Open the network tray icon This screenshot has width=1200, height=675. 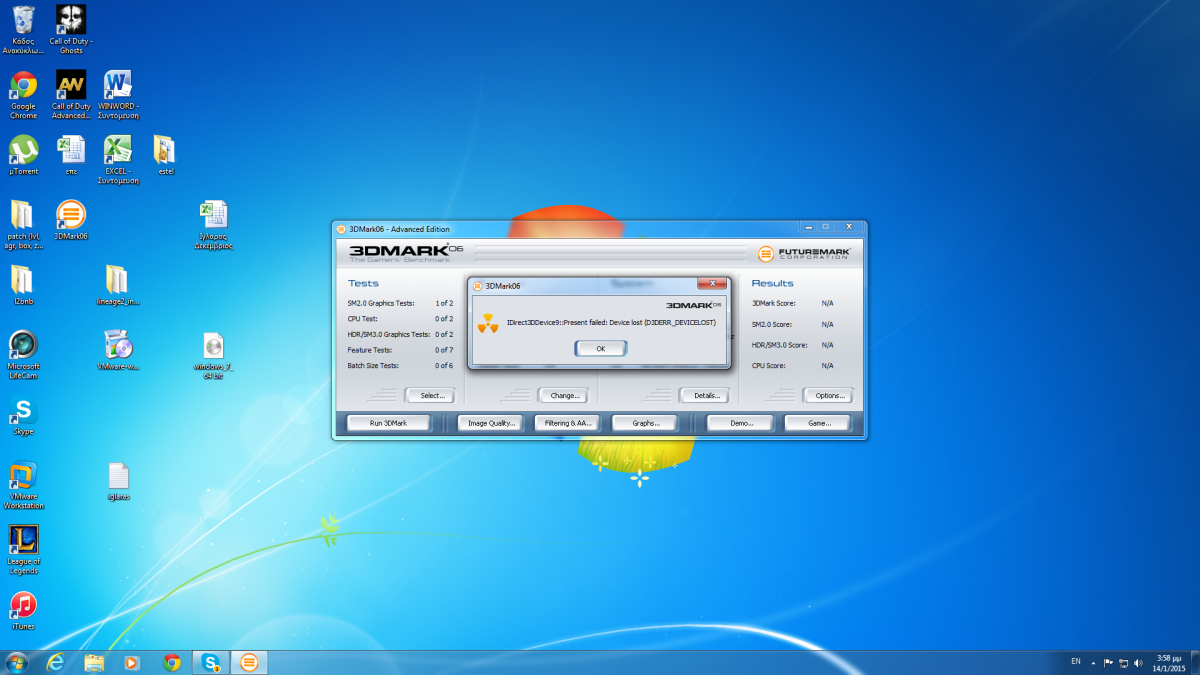1124,662
